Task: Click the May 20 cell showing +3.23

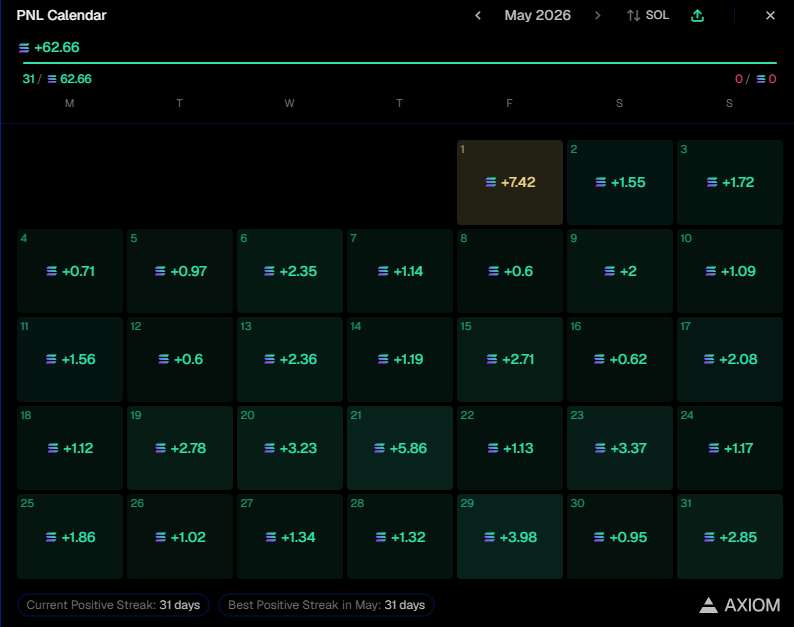Action: coord(290,448)
